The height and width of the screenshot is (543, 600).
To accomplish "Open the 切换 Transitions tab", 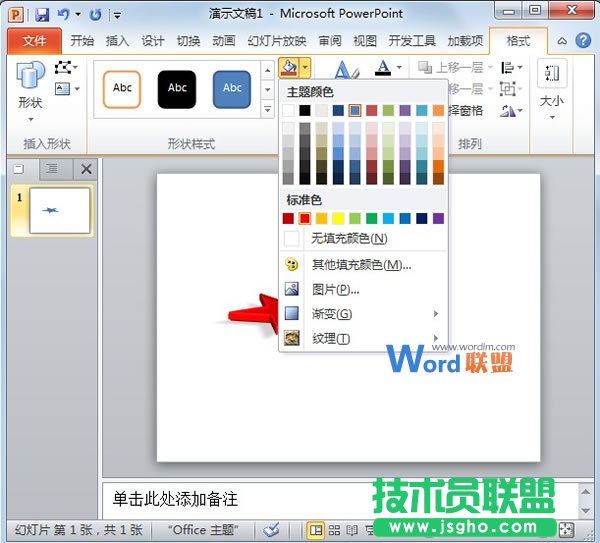I will (188, 41).
